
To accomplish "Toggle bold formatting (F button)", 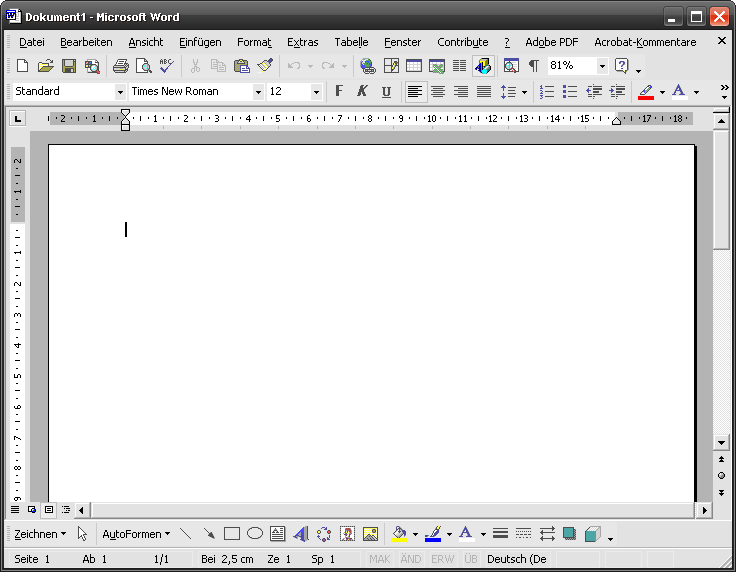I will [338, 92].
